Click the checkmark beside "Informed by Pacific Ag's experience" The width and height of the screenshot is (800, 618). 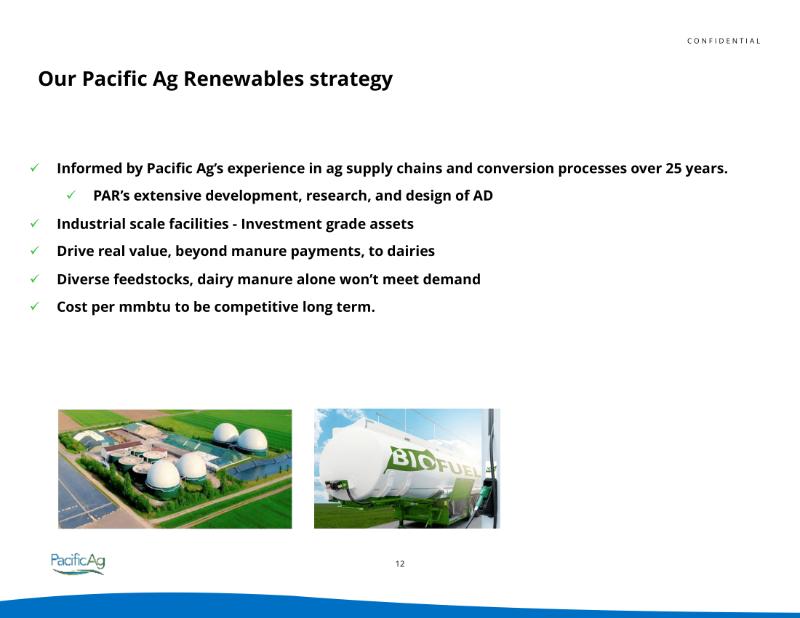pos(35,168)
